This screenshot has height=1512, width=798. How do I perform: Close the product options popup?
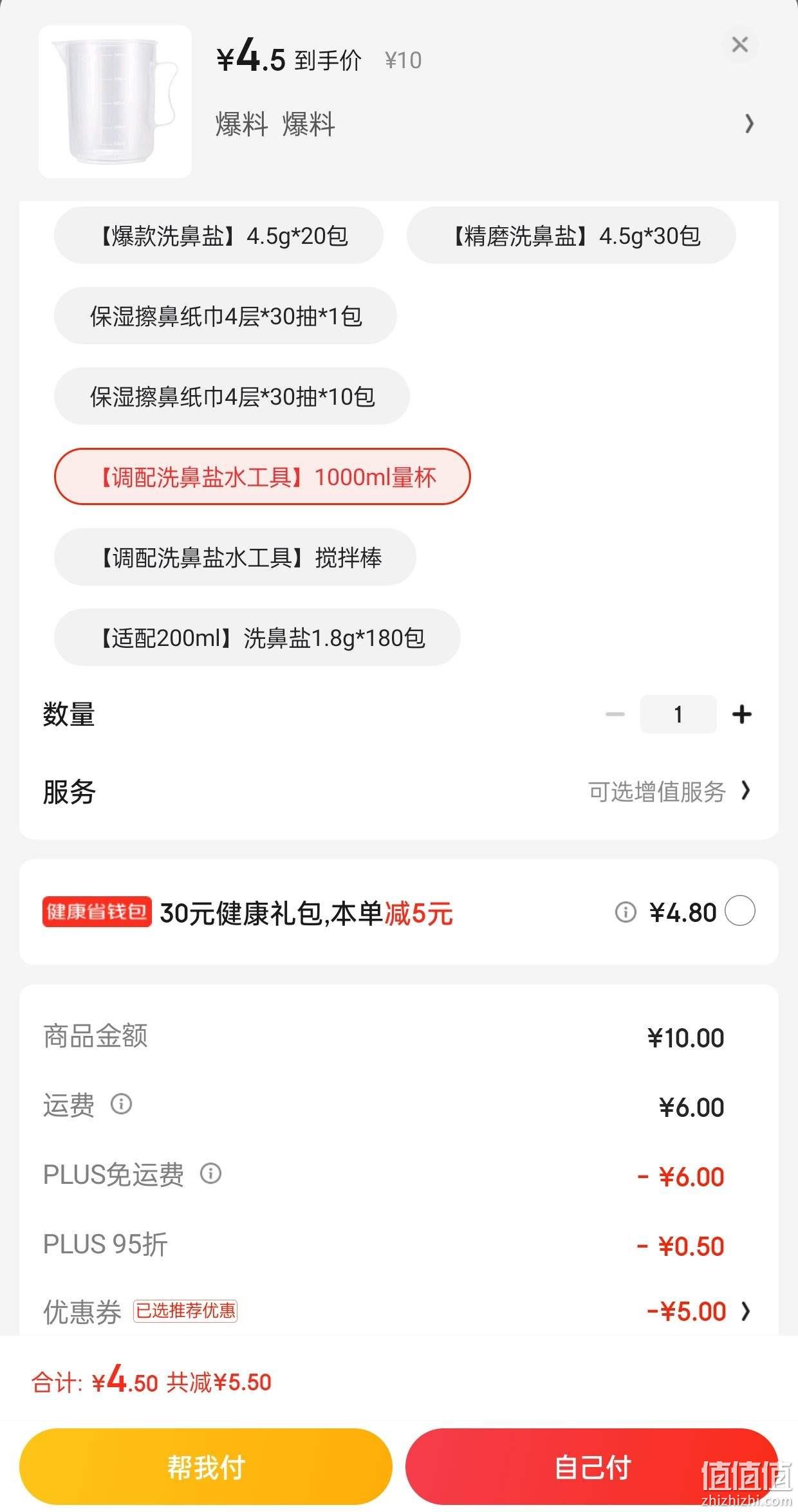pos(740,44)
